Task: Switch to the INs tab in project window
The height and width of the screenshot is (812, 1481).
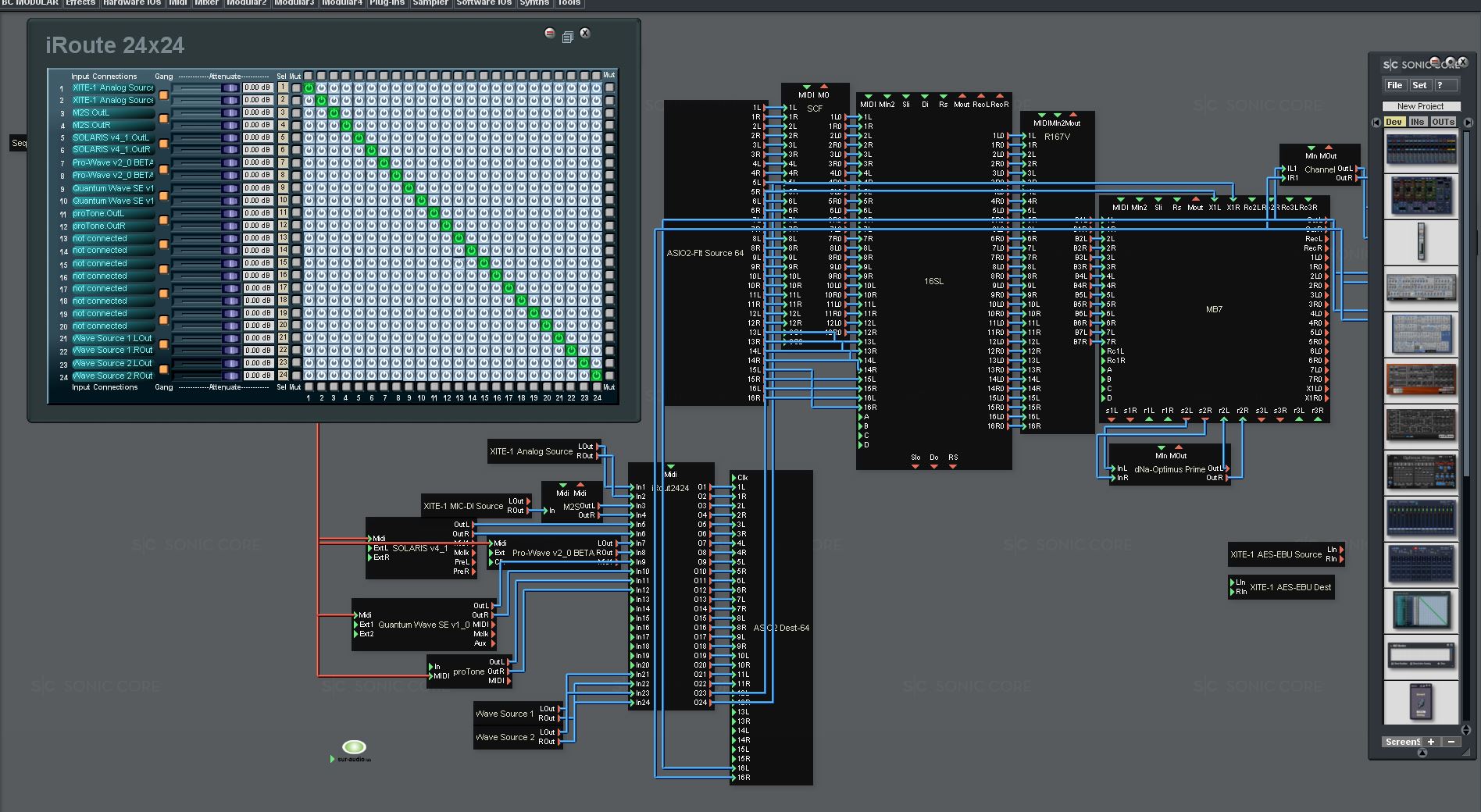Action: (1417, 122)
